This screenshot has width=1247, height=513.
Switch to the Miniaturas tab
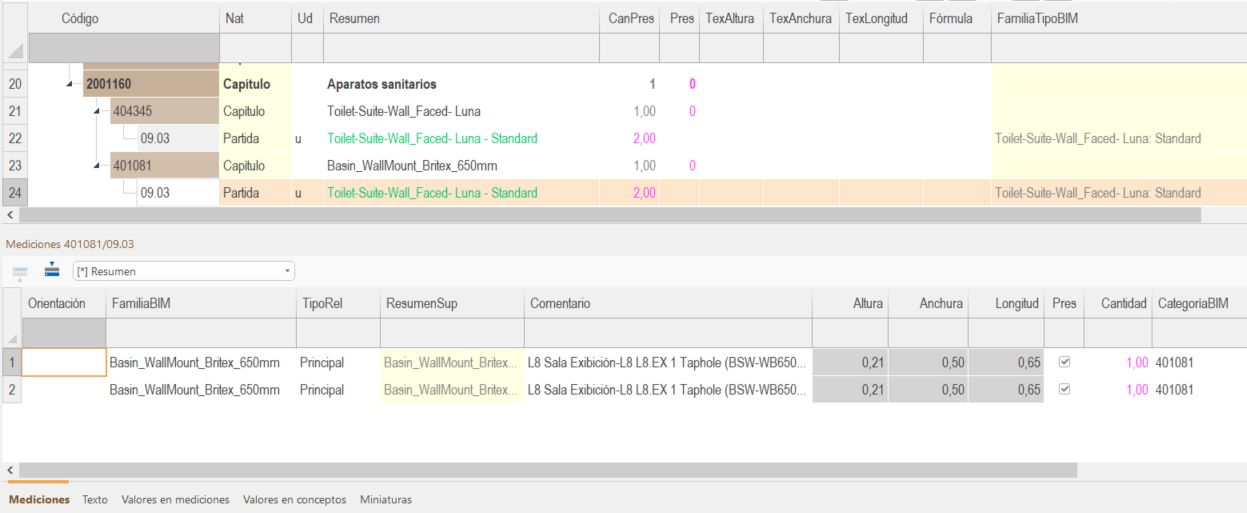(386, 499)
